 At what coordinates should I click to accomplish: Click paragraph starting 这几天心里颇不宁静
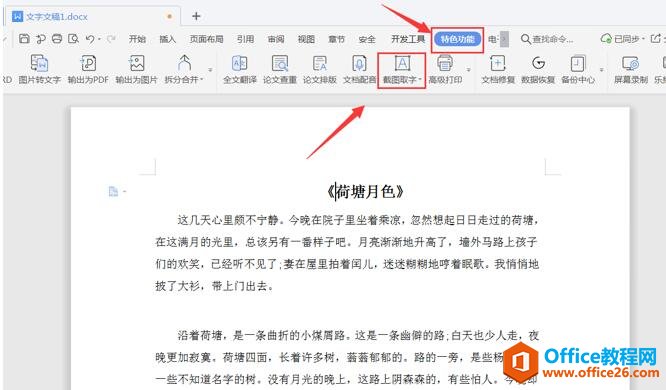point(347,253)
